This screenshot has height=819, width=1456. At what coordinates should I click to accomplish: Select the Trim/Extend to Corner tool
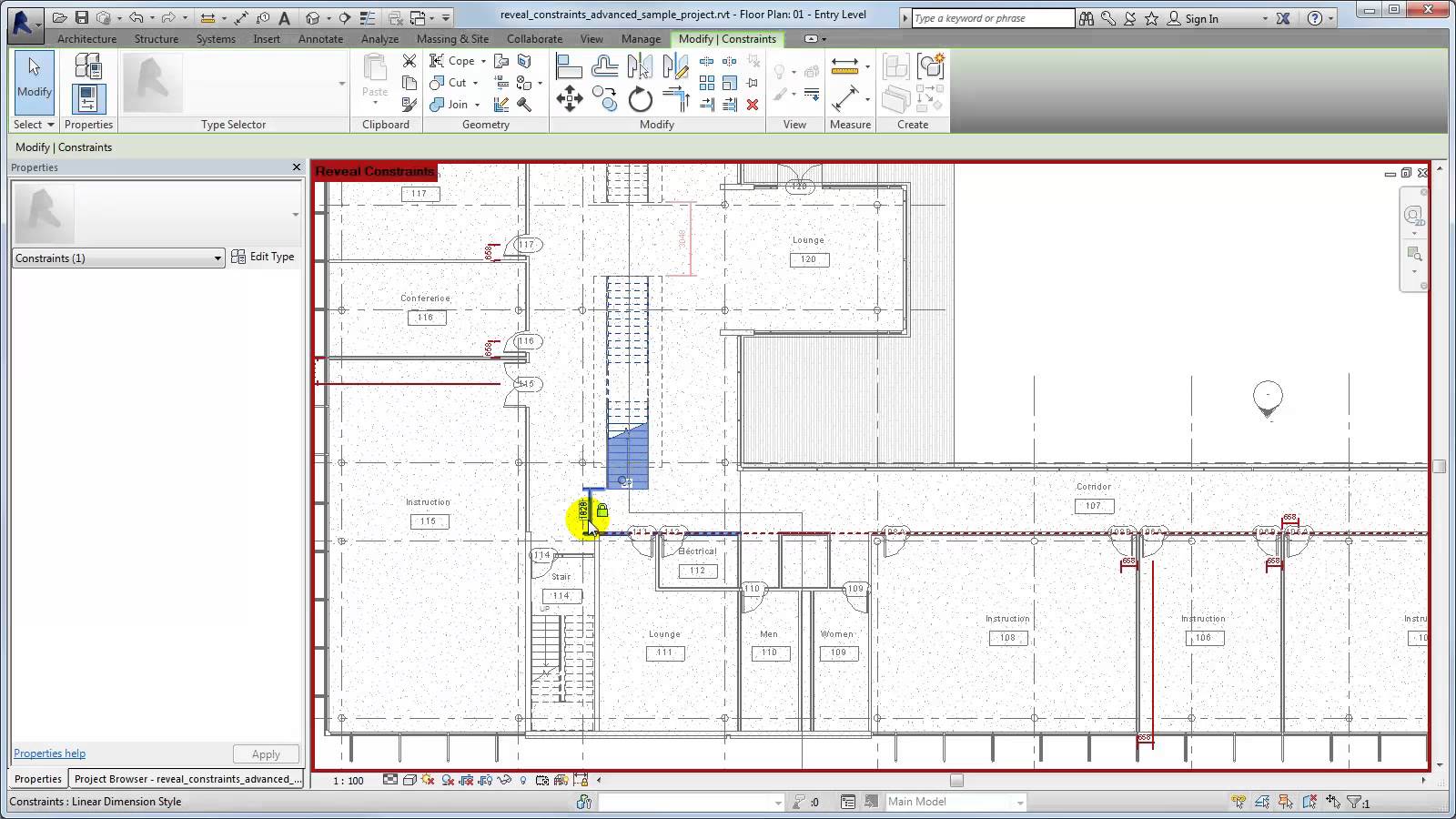click(675, 99)
